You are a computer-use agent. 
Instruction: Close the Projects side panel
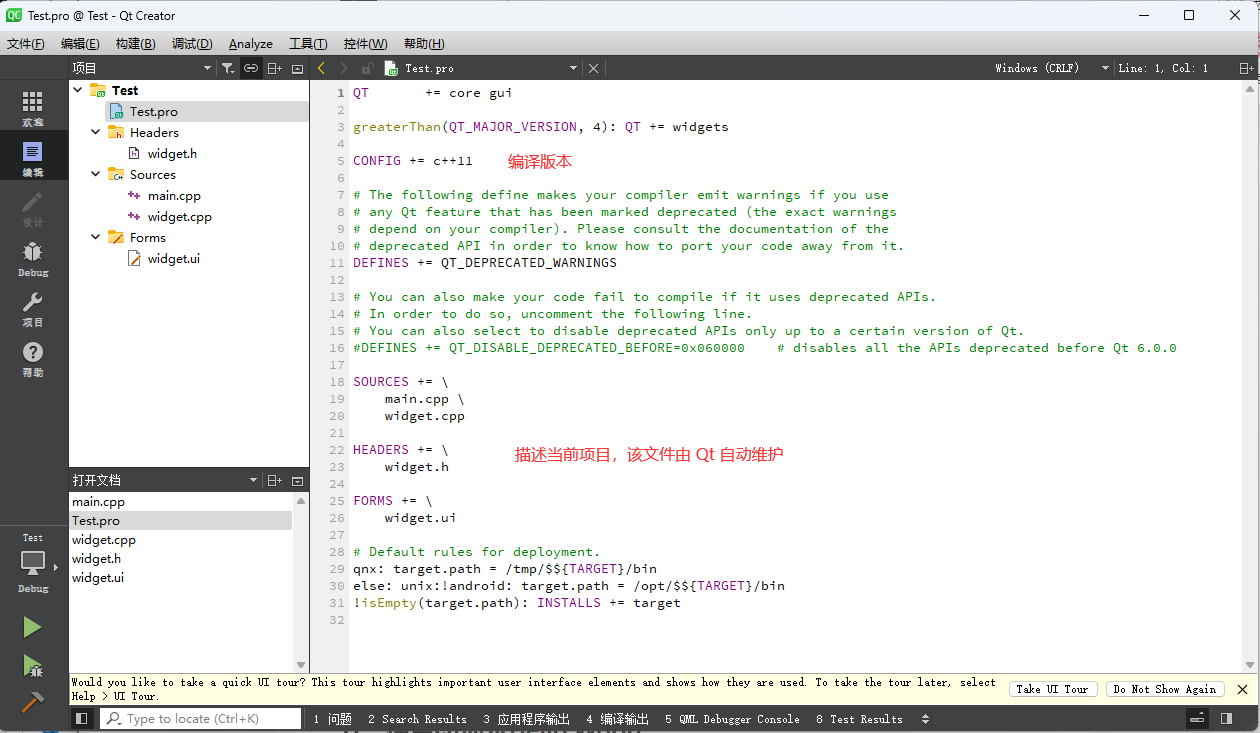pos(297,68)
